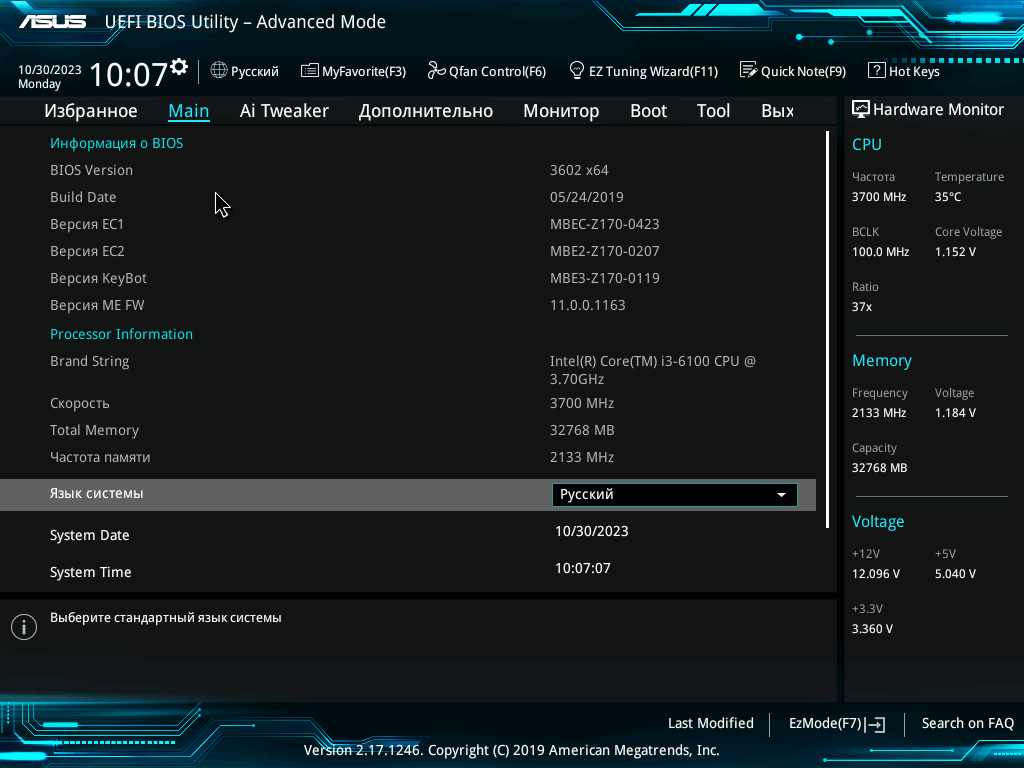Click the Last Modified button

click(x=711, y=724)
